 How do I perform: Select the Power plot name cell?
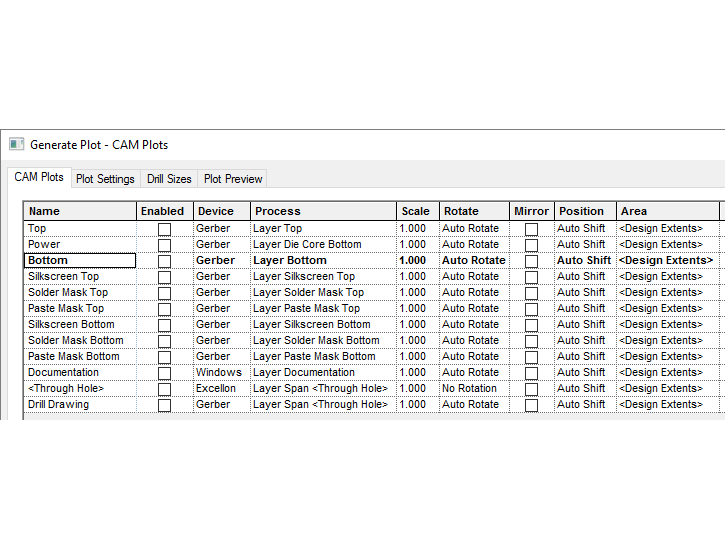pyautogui.click(x=80, y=244)
